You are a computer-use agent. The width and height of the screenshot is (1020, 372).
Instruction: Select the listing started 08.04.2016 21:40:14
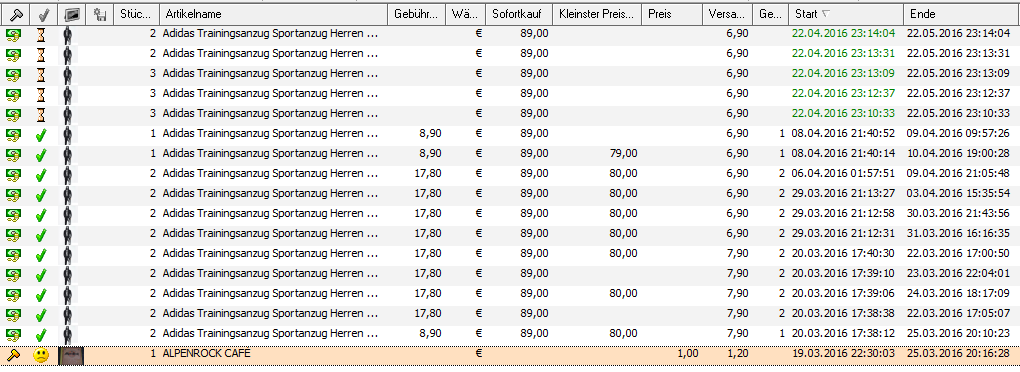(510, 155)
